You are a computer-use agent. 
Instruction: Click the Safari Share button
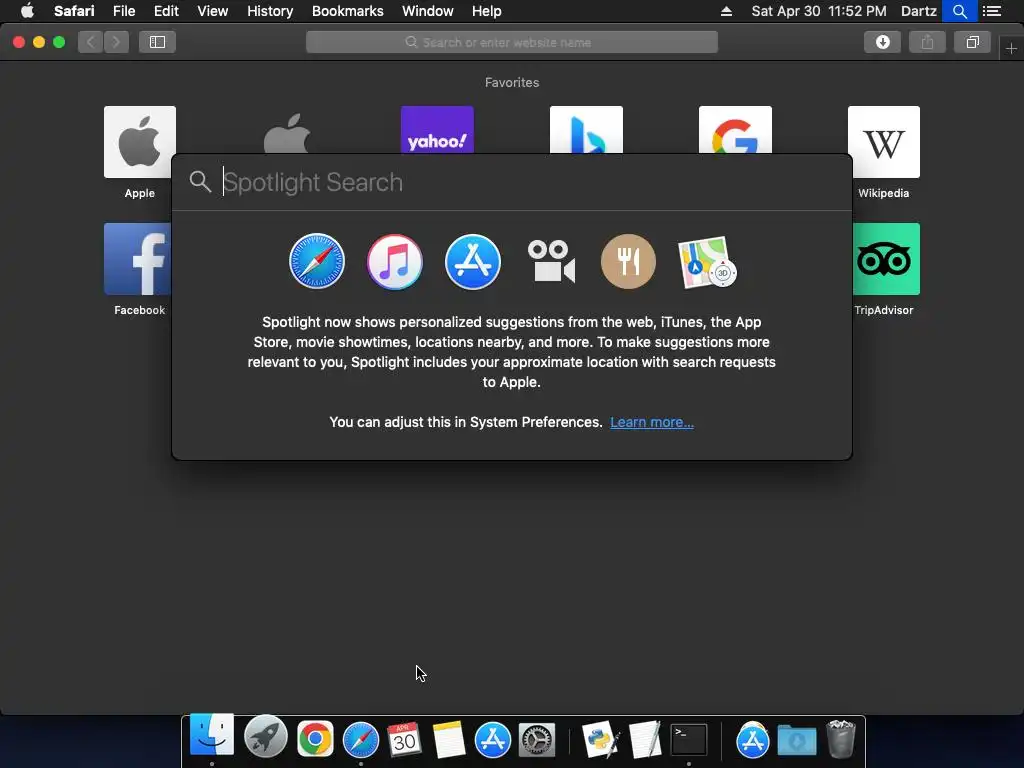927,42
